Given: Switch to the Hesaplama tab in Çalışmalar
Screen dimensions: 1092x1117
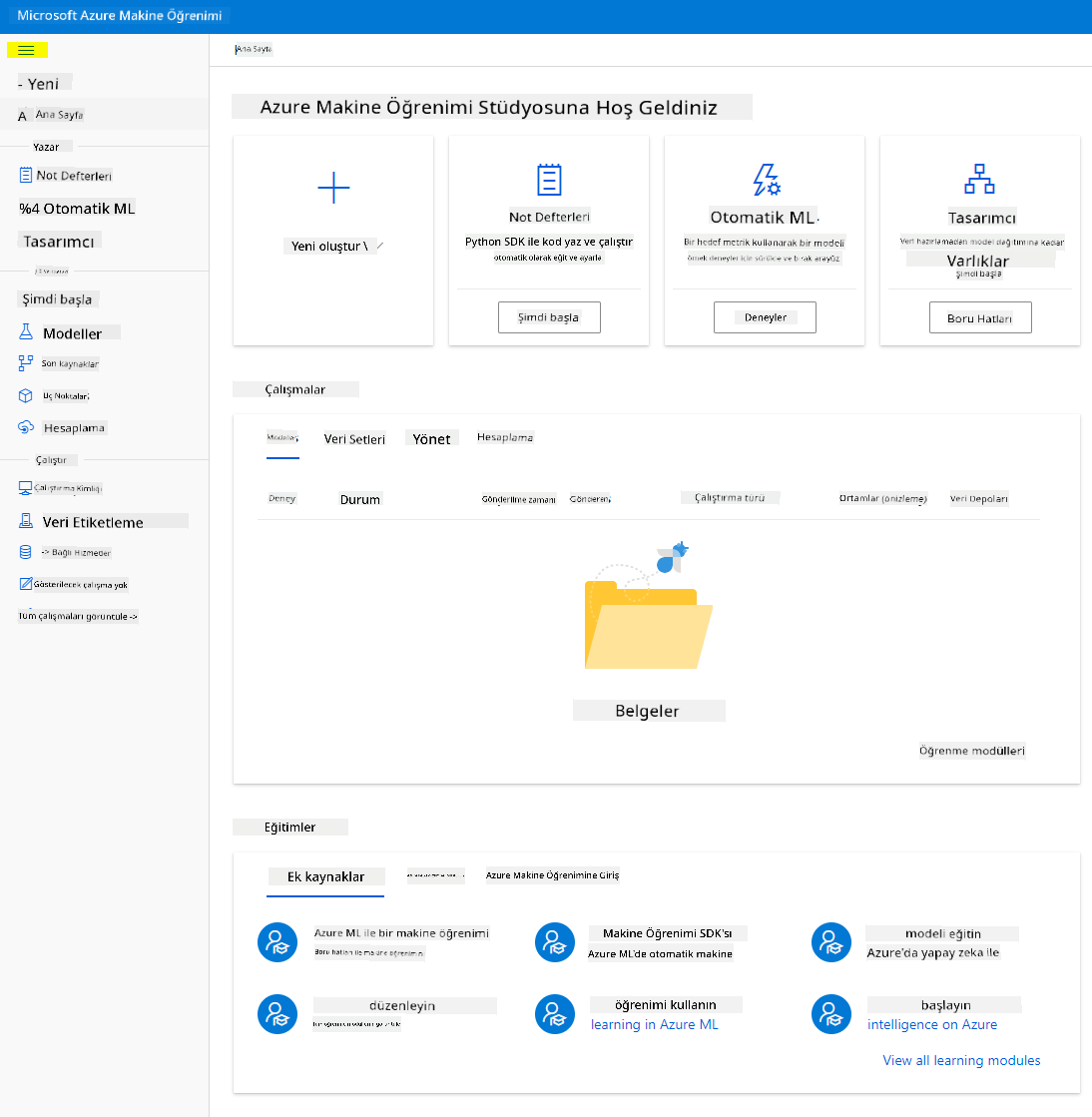Looking at the screenshot, I should pyautogui.click(x=505, y=437).
